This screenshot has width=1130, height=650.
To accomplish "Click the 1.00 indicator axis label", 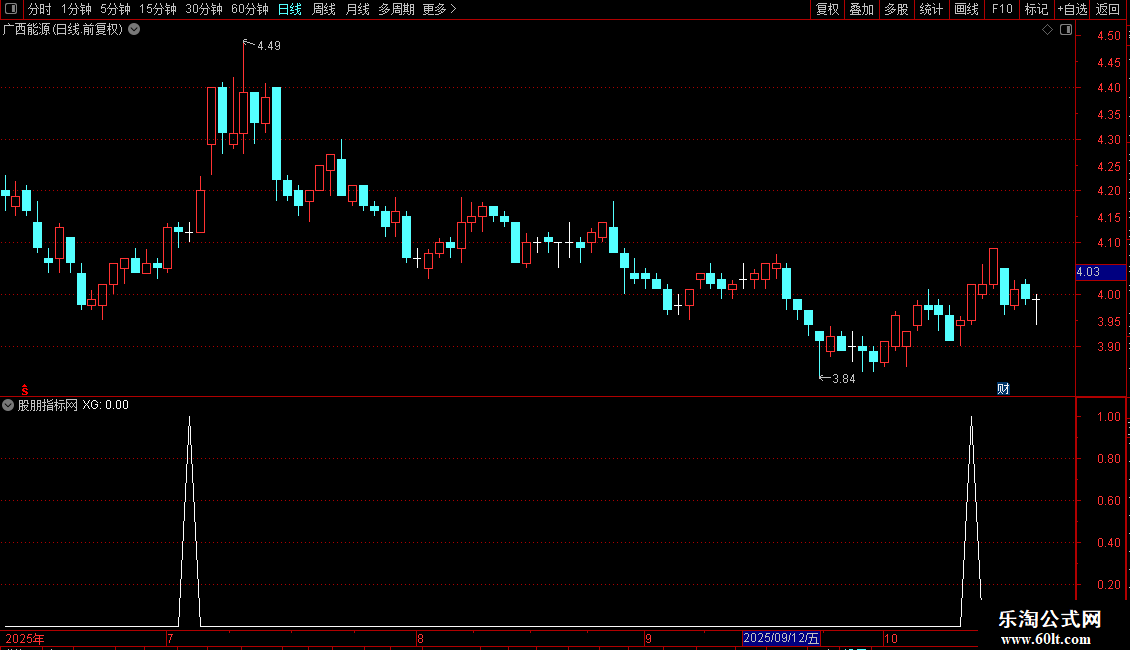I will coord(1109,417).
